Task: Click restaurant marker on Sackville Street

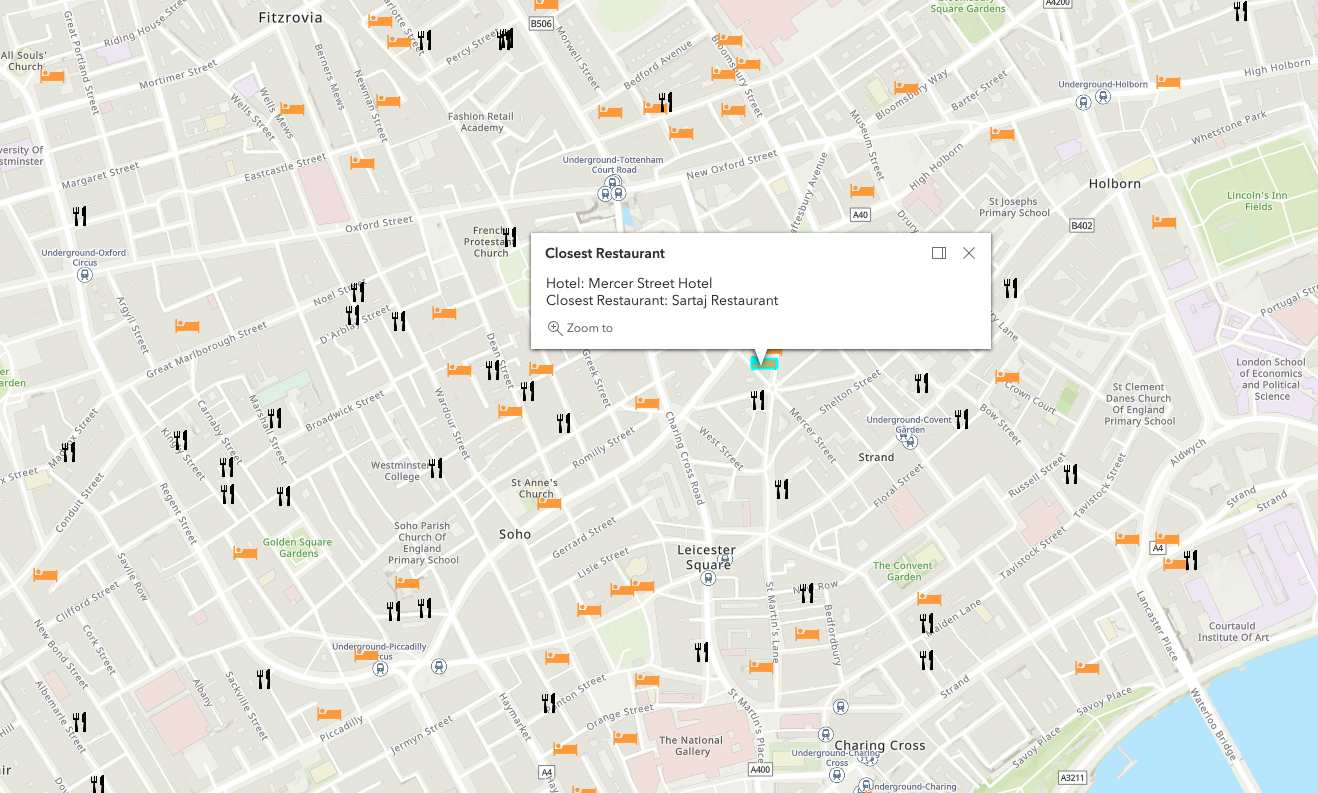Action: (x=264, y=680)
